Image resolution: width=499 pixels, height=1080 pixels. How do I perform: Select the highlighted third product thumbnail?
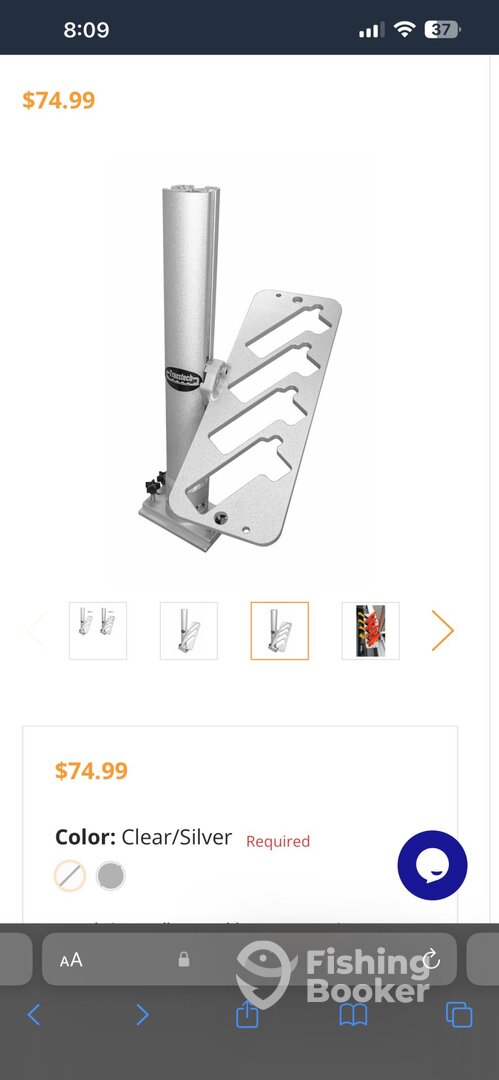[280, 631]
